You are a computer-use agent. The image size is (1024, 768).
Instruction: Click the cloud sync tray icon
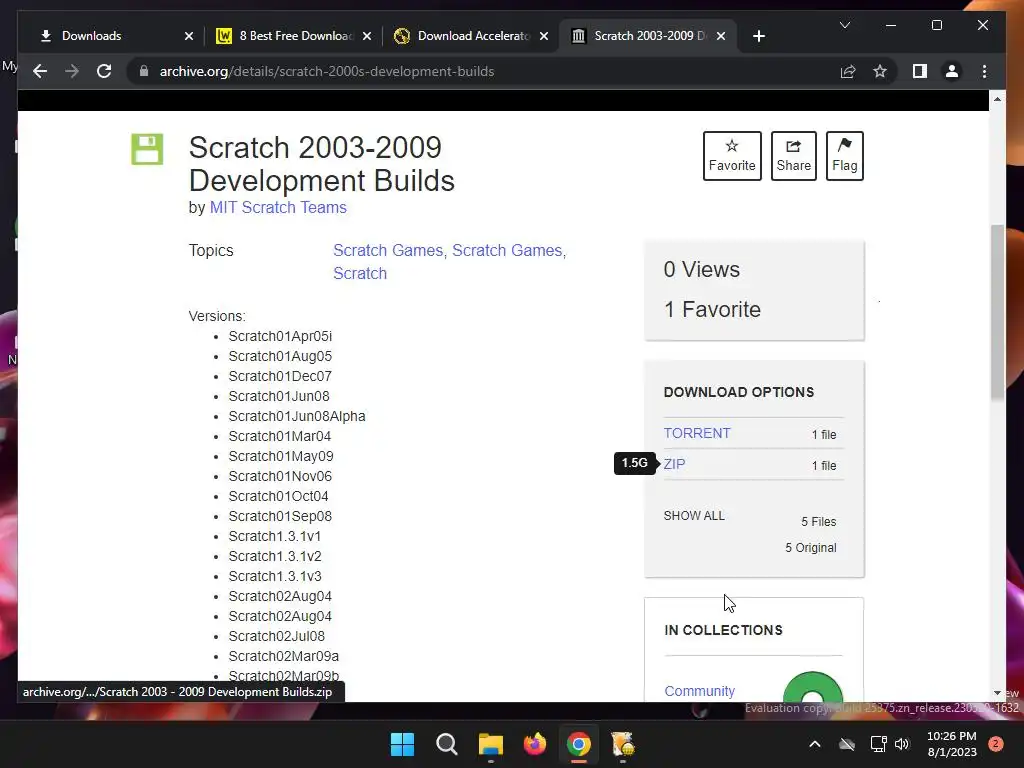847,744
